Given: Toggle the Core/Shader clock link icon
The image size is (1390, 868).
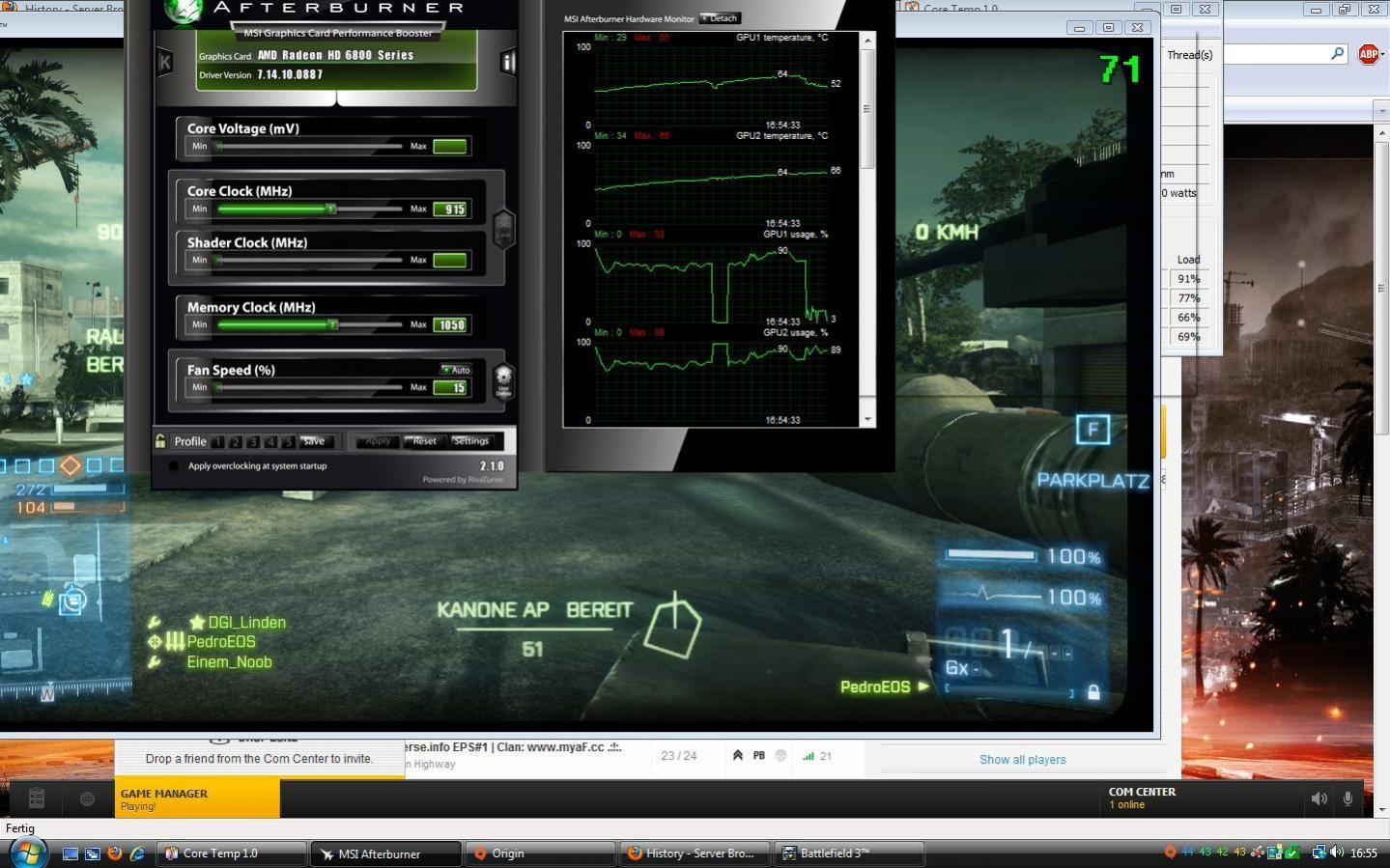Looking at the screenshot, I should tap(503, 230).
